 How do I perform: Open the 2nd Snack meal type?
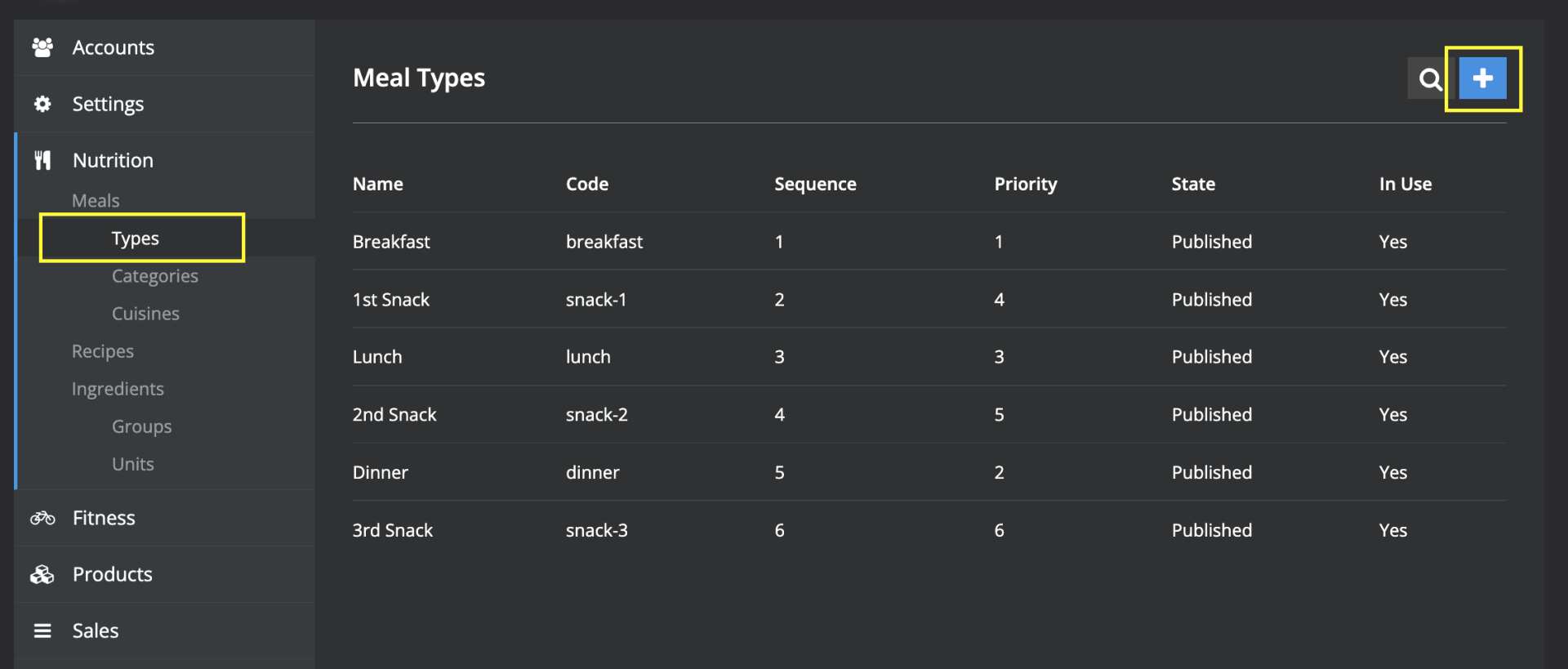click(394, 415)
